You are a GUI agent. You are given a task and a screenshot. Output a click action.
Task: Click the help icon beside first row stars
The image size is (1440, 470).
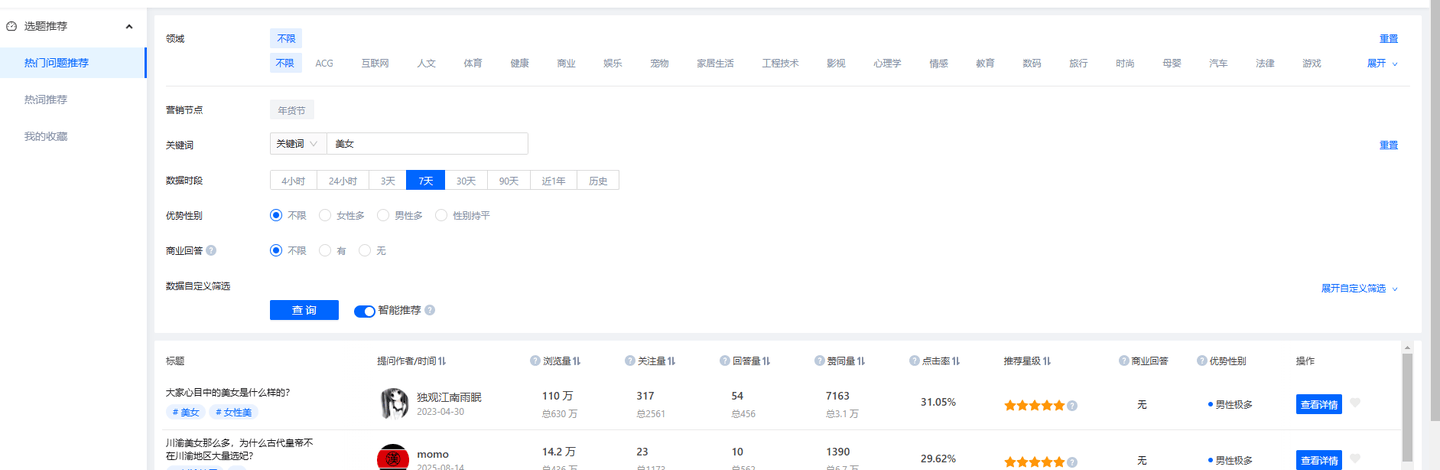click(1072, 406)
